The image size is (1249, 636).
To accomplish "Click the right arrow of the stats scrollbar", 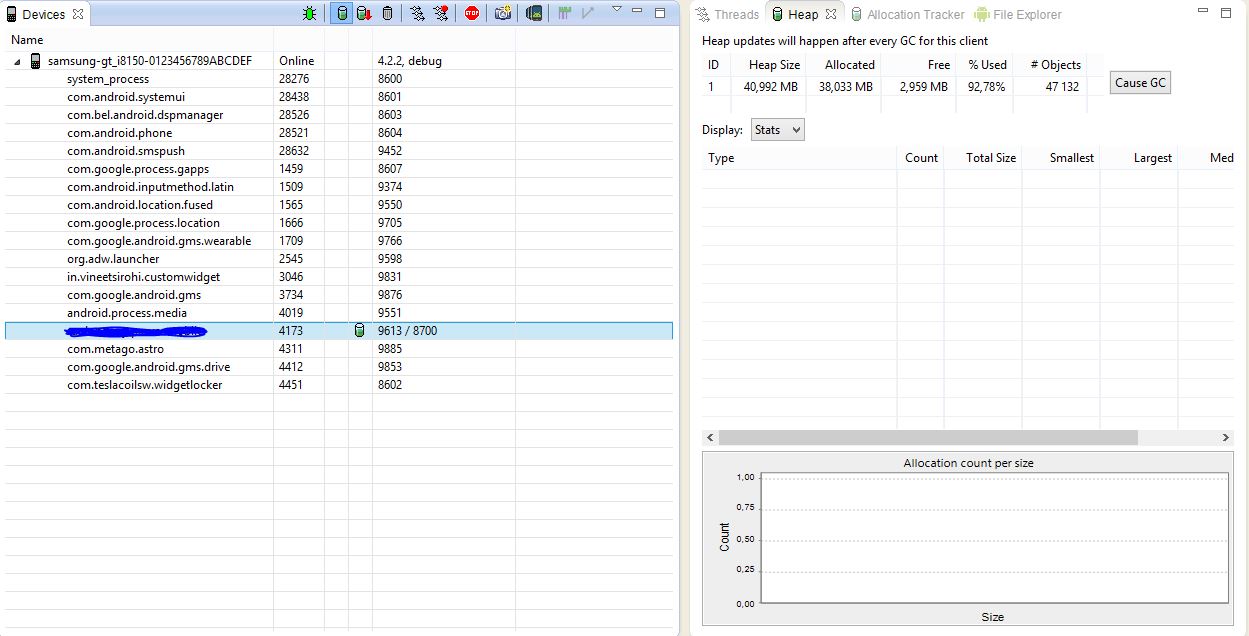I will [x=1226, y=437].
